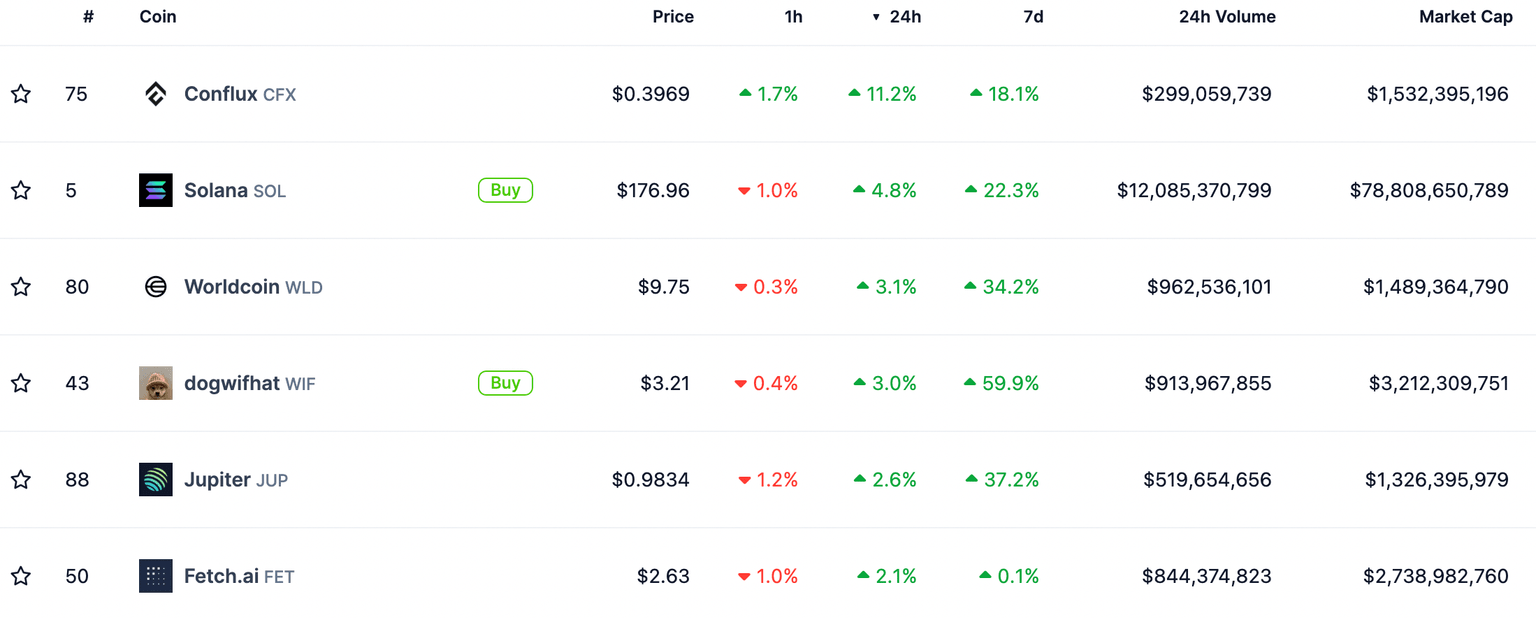This screenshot has width=1536, height=618.
Task: Favorite Conflux with the star icon
Action: click(21, 94)
